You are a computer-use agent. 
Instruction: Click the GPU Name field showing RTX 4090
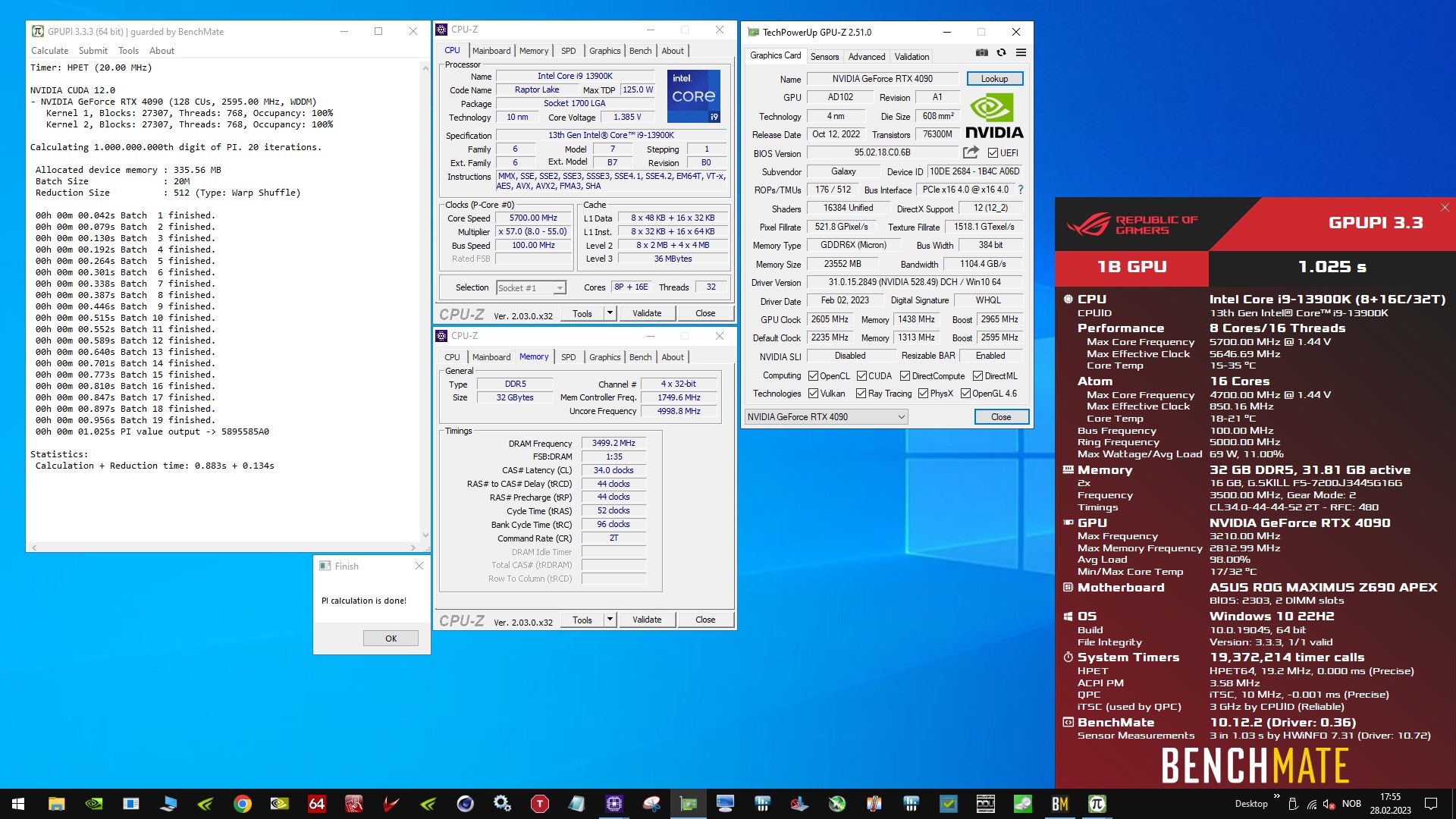point(882,79)
